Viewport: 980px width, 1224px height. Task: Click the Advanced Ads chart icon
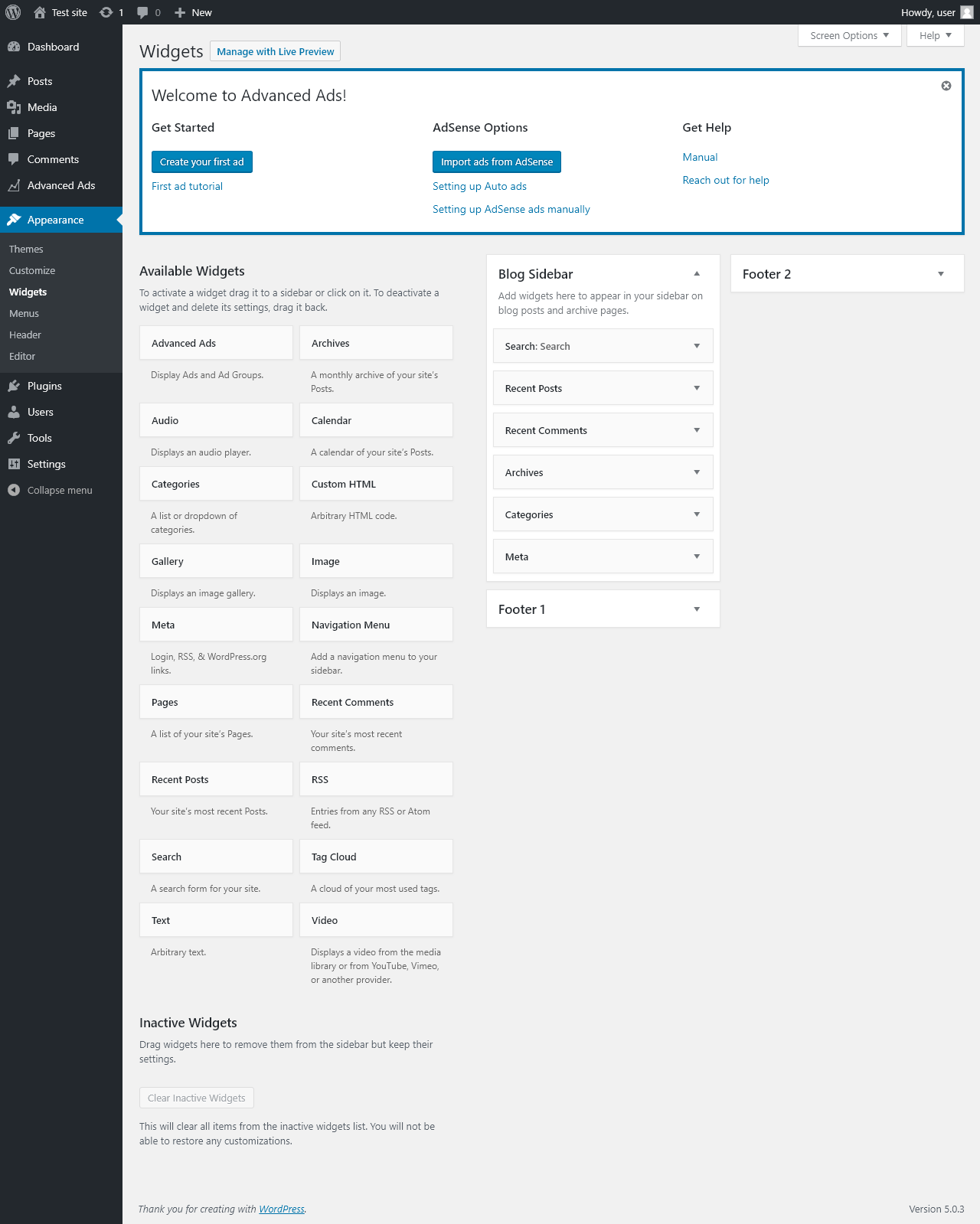coord(14,185)
